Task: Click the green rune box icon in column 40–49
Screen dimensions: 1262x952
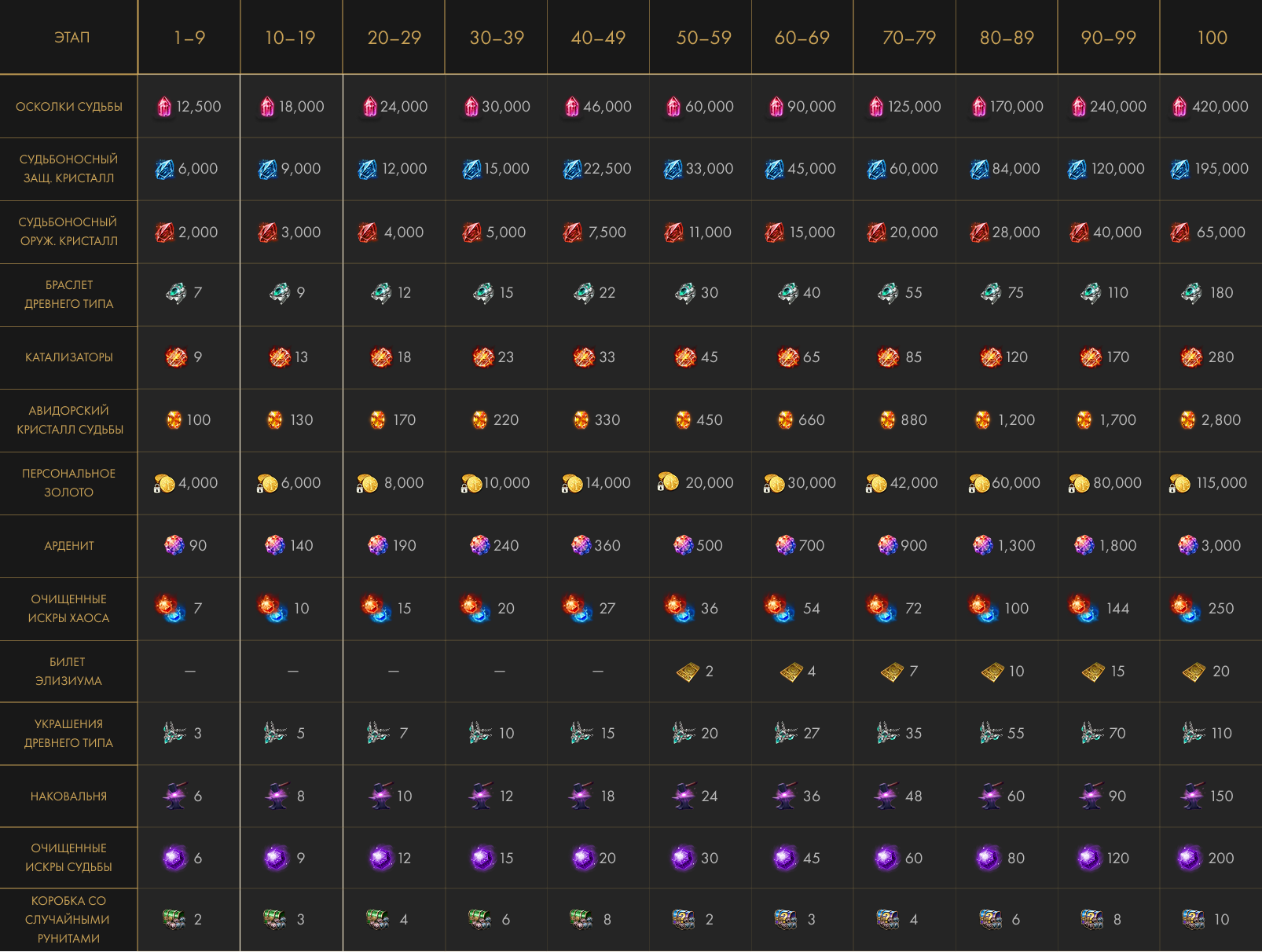Action: coord(581,919)
